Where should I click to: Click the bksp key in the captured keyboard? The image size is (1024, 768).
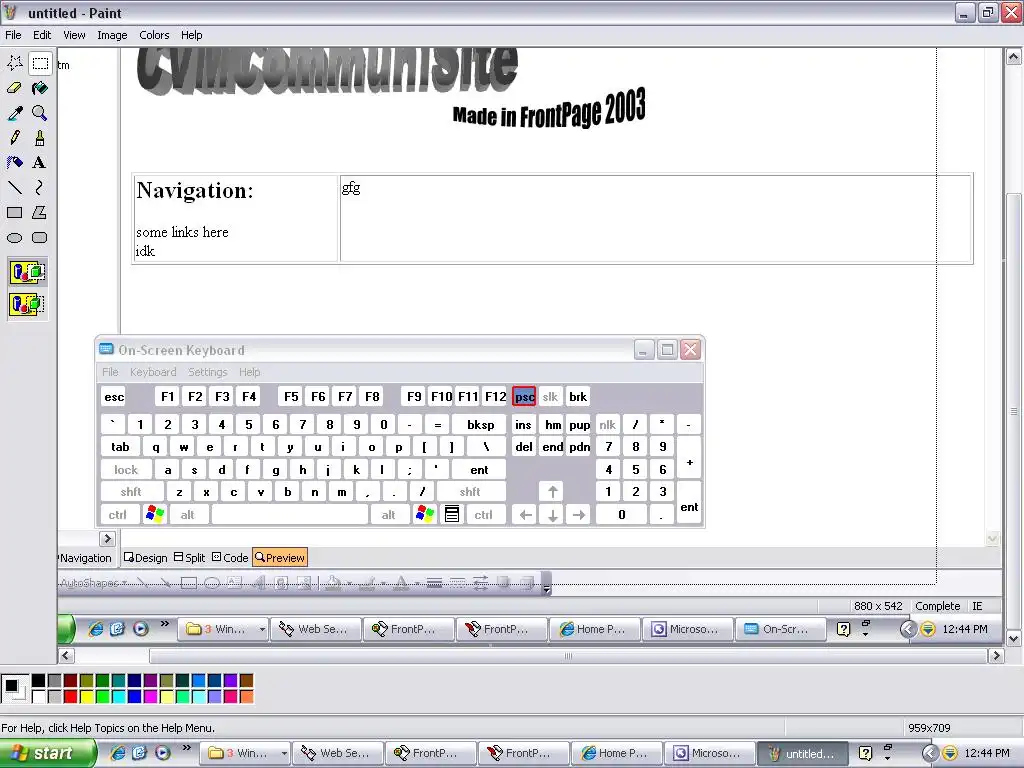pos(480,424)
